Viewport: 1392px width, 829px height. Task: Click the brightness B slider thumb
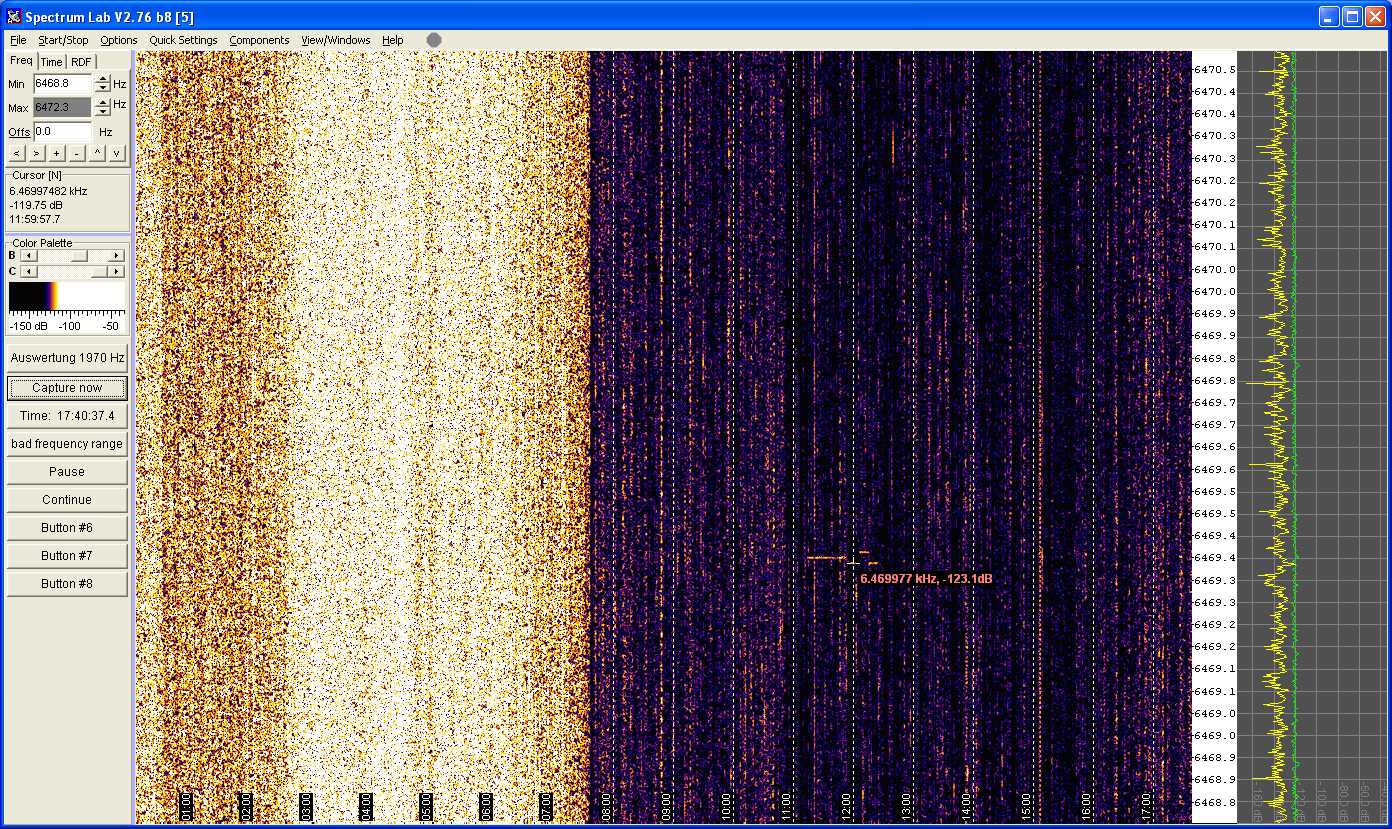pyautogui.click(x=79, y=256)
